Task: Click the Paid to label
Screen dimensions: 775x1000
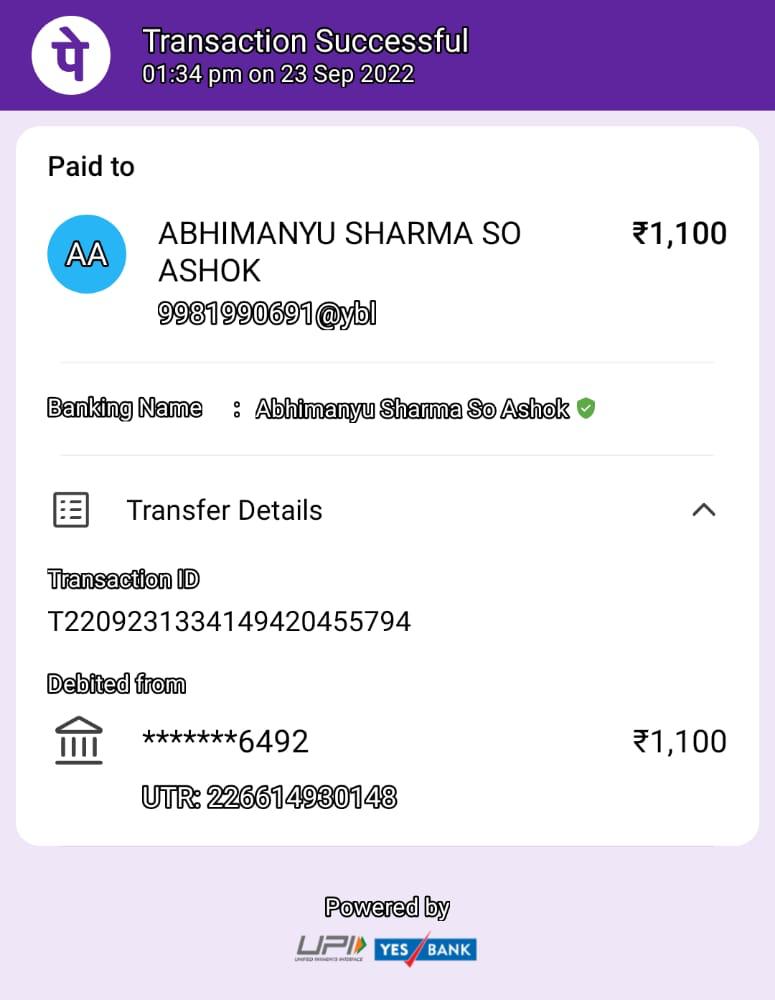Action: click(x=91, y=166)
